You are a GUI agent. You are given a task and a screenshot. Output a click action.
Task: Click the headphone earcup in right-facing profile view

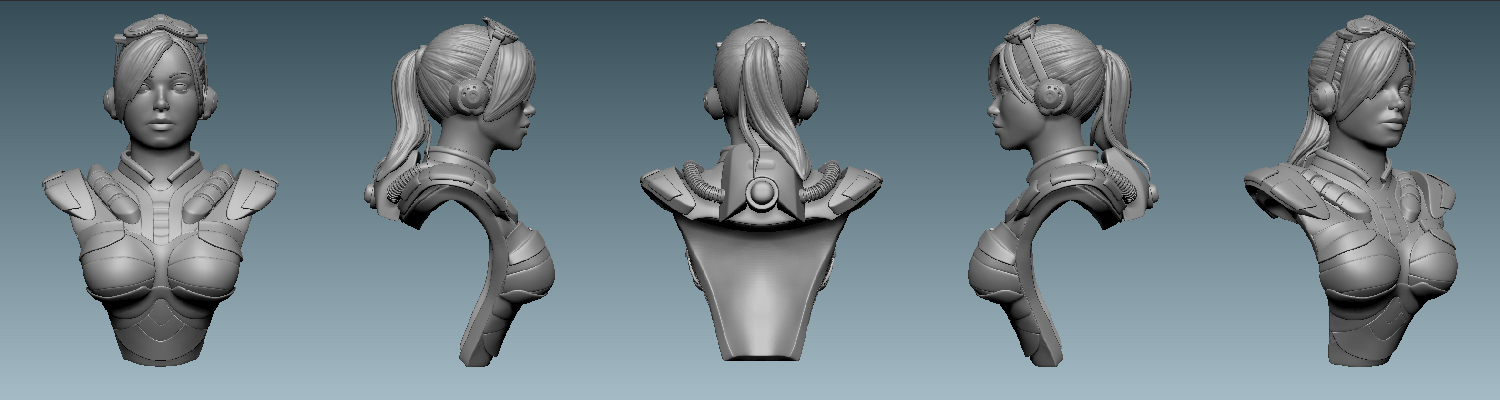click(x=468, y=96)
